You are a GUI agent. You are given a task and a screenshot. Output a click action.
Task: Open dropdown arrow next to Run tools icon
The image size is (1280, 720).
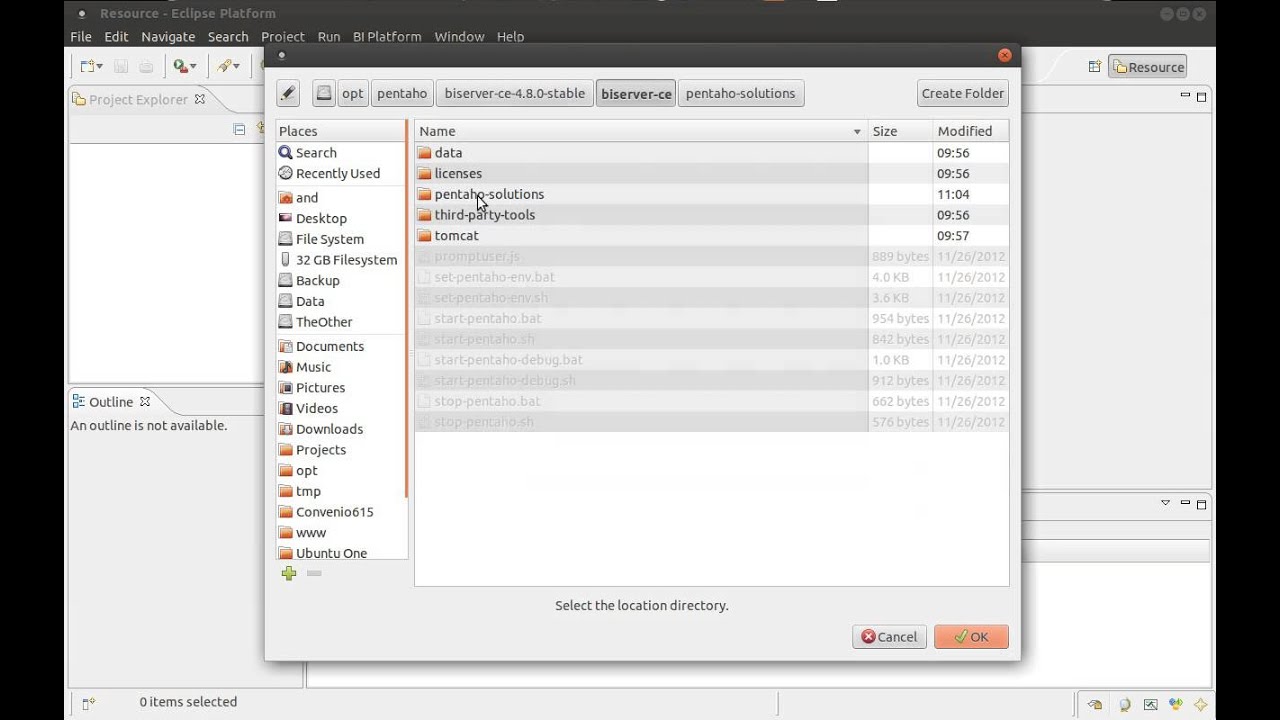[x=193, y=67]
